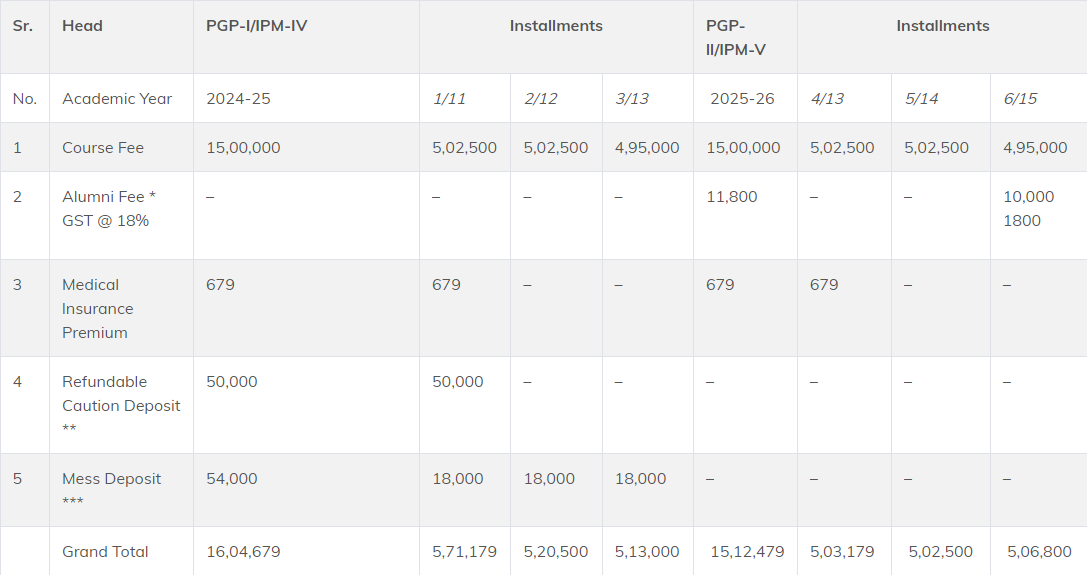
Task: Click the Course Fee row label
Action: pos(103,148)
